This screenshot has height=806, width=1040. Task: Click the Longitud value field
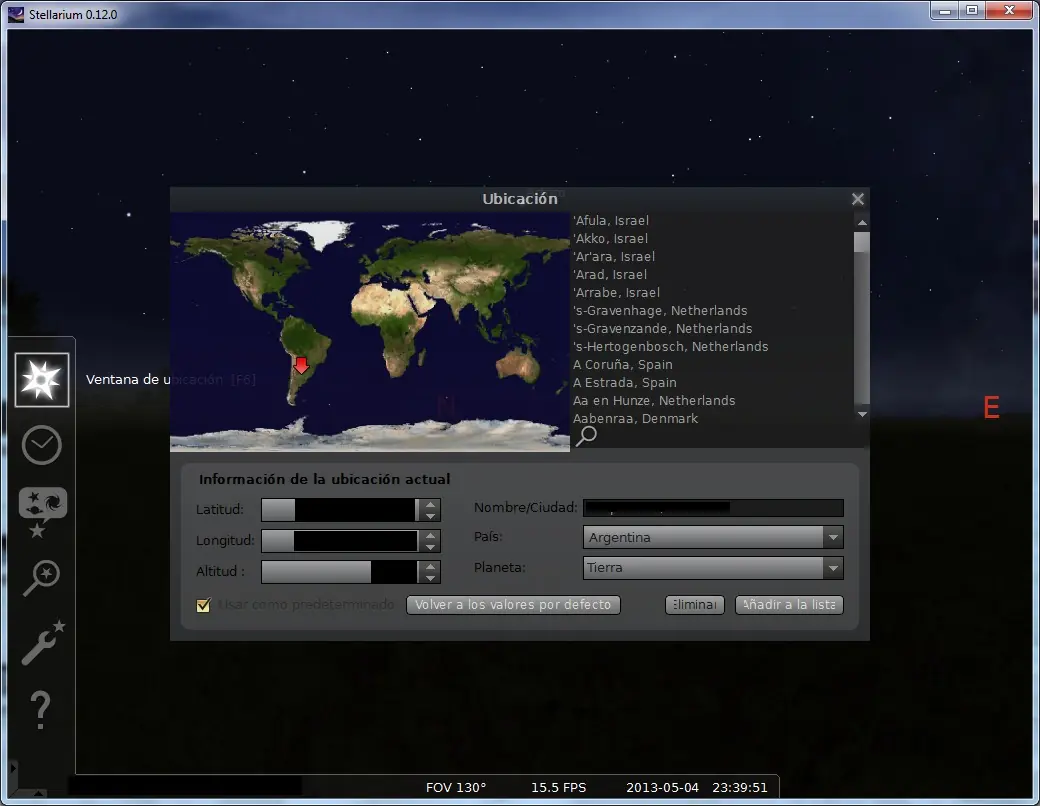pyautogui.click(x=341, y=541)
